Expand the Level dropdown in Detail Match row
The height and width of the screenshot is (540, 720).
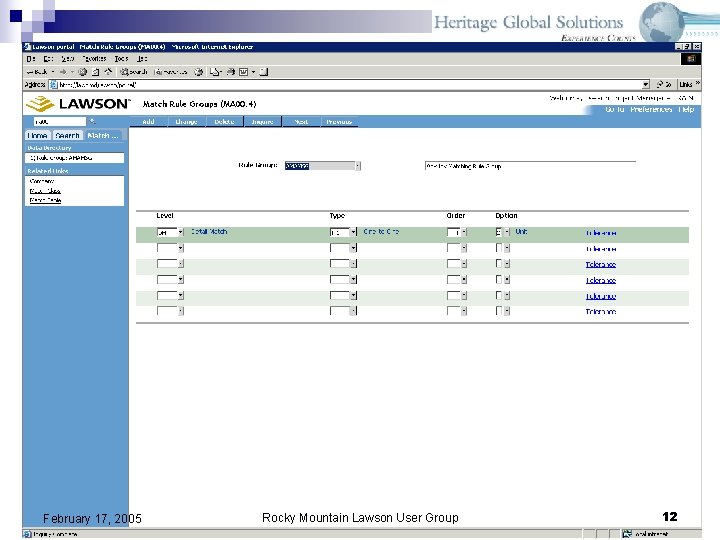pyautogui.click(x=180, y=232)
